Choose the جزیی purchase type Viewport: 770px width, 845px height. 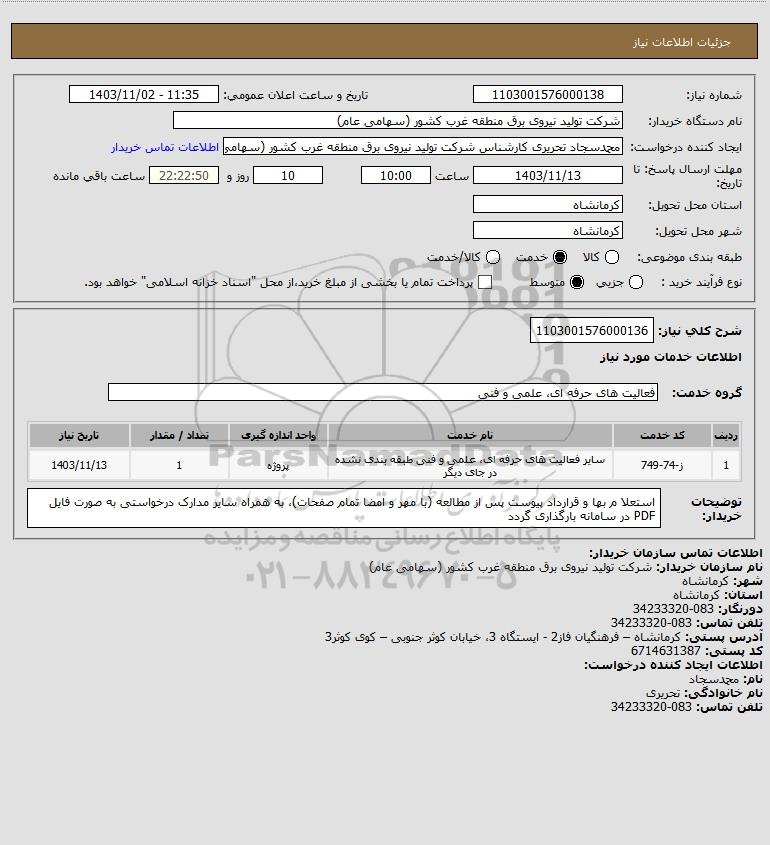636,282
